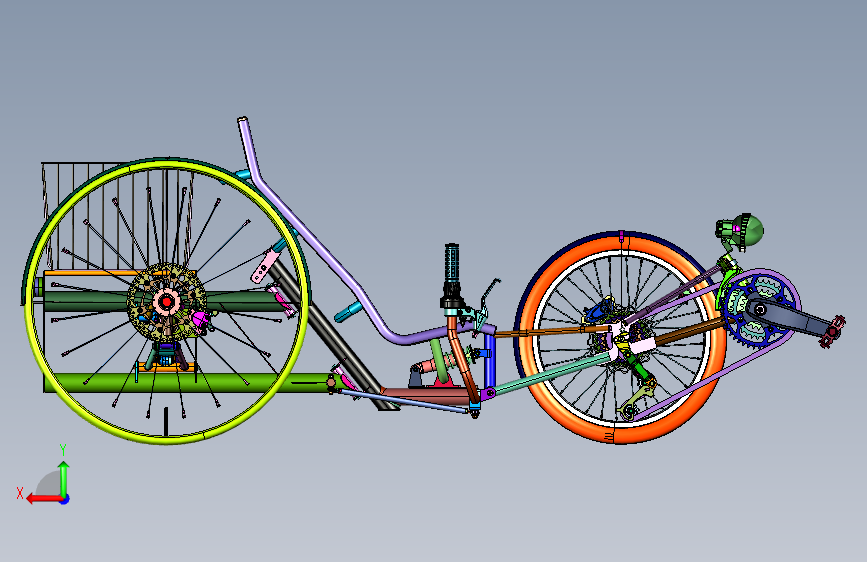The height and width of the screenshot is (562, 867).
Task: Select the red center of the rear wheel hub
Action: pos(166,302)
